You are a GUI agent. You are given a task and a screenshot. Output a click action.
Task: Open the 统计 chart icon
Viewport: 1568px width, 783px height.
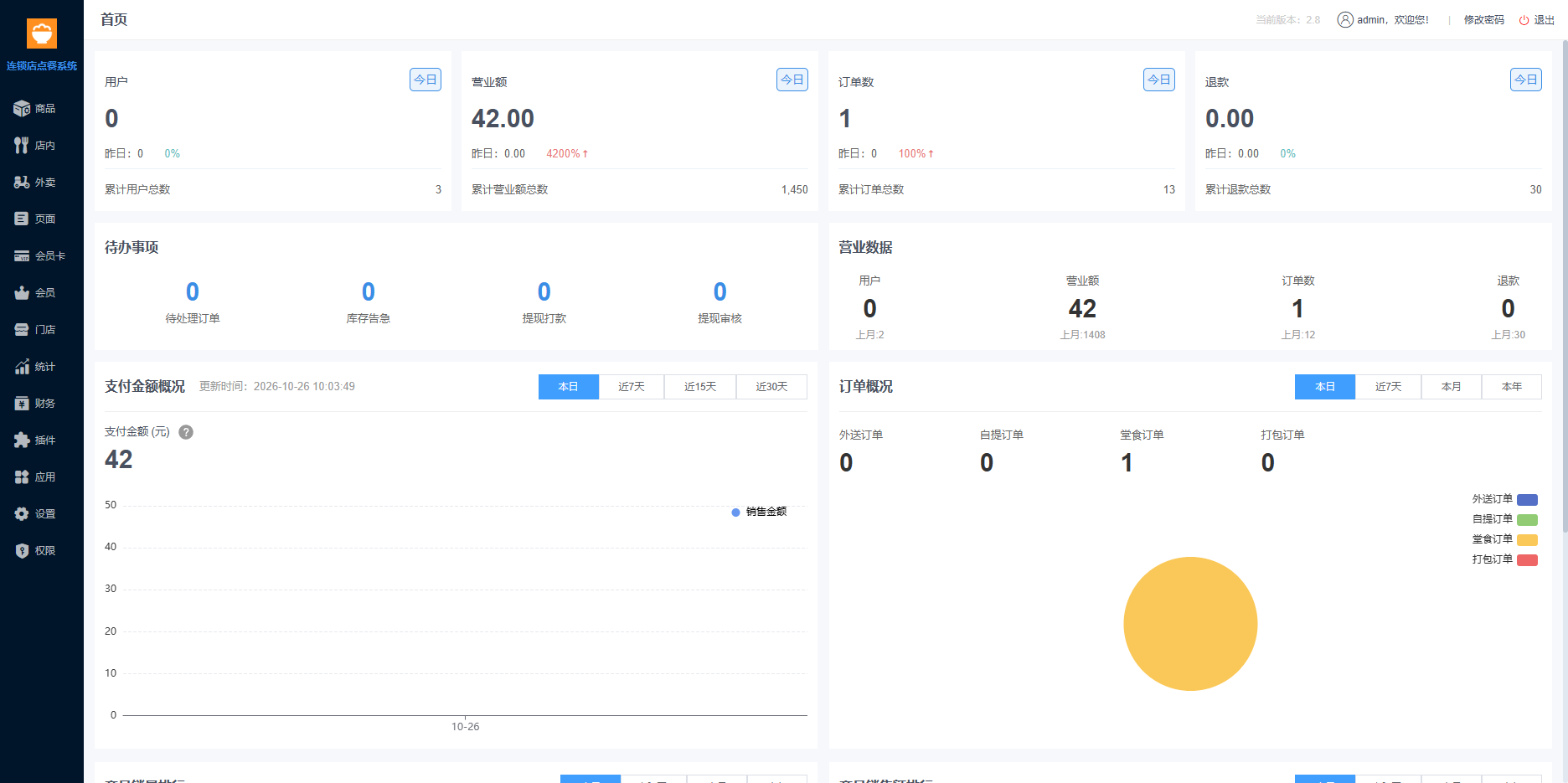click(x=22, y=367)
